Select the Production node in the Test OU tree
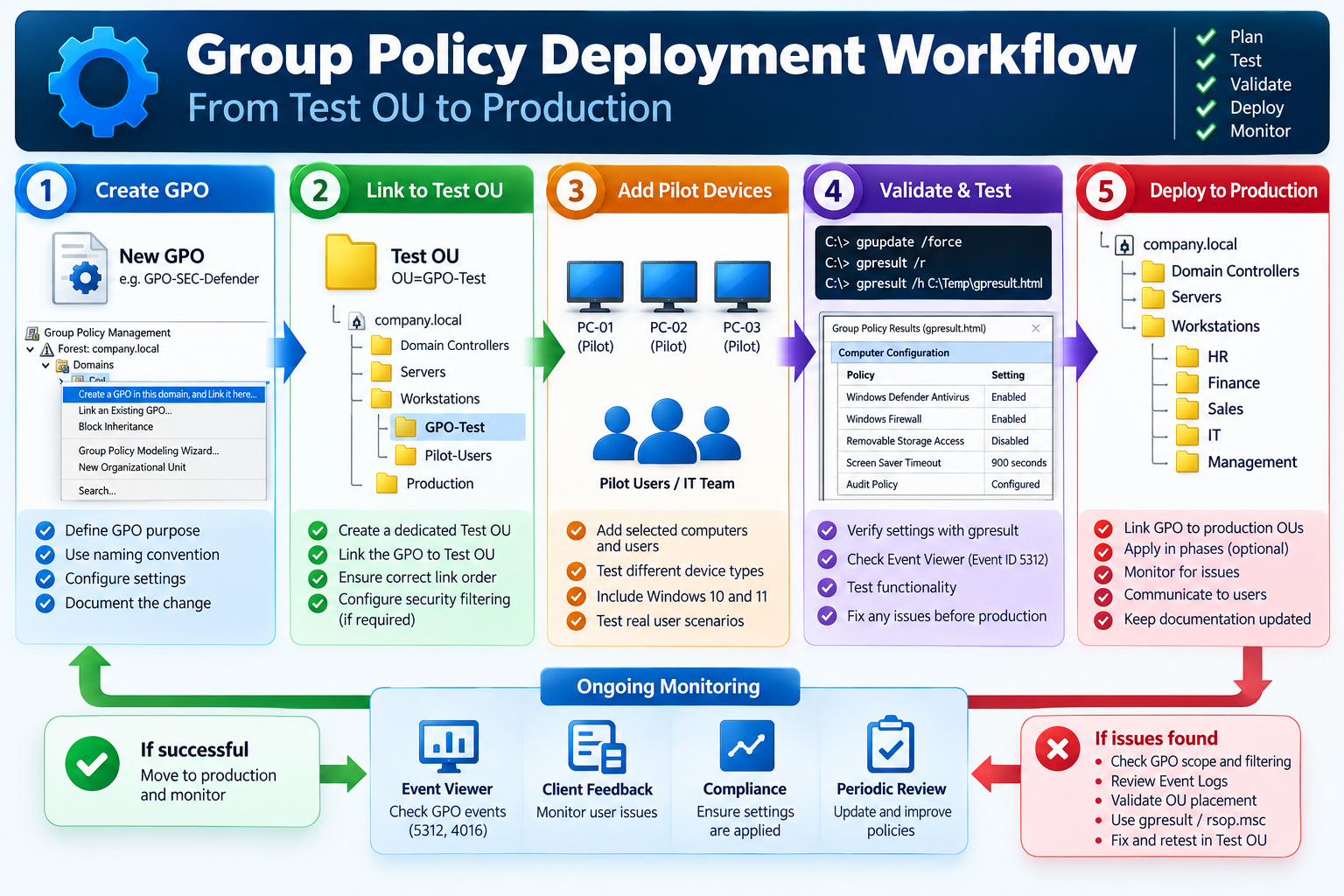 pyautogui.click(x=425, y=483)
